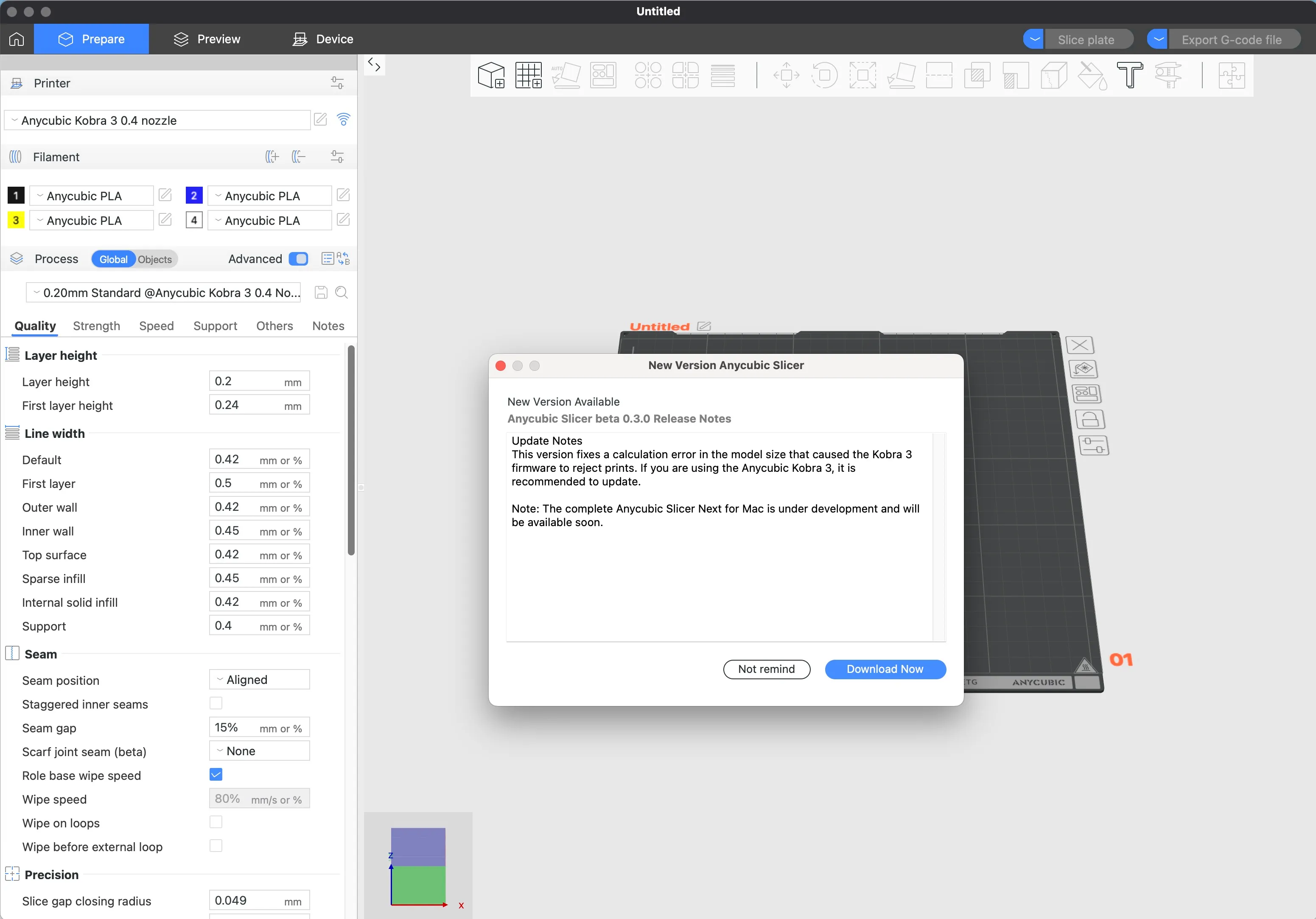Viewport: 1316px width, 919px height.
Task: Save the process preset icon
Action: pyautogui.click(x=321, y=292)
